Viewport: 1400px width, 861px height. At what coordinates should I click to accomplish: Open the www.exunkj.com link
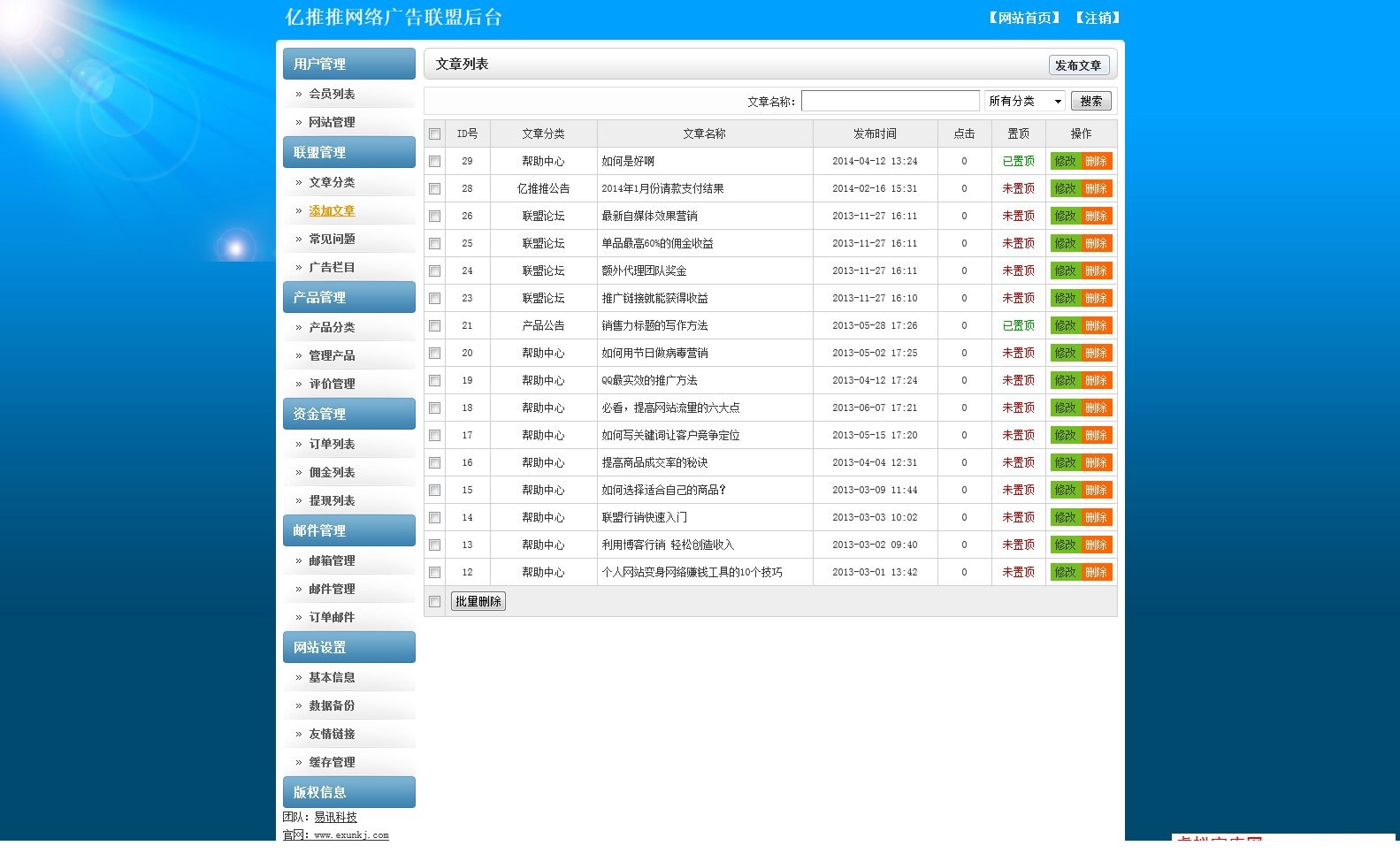tap(351, 834)
